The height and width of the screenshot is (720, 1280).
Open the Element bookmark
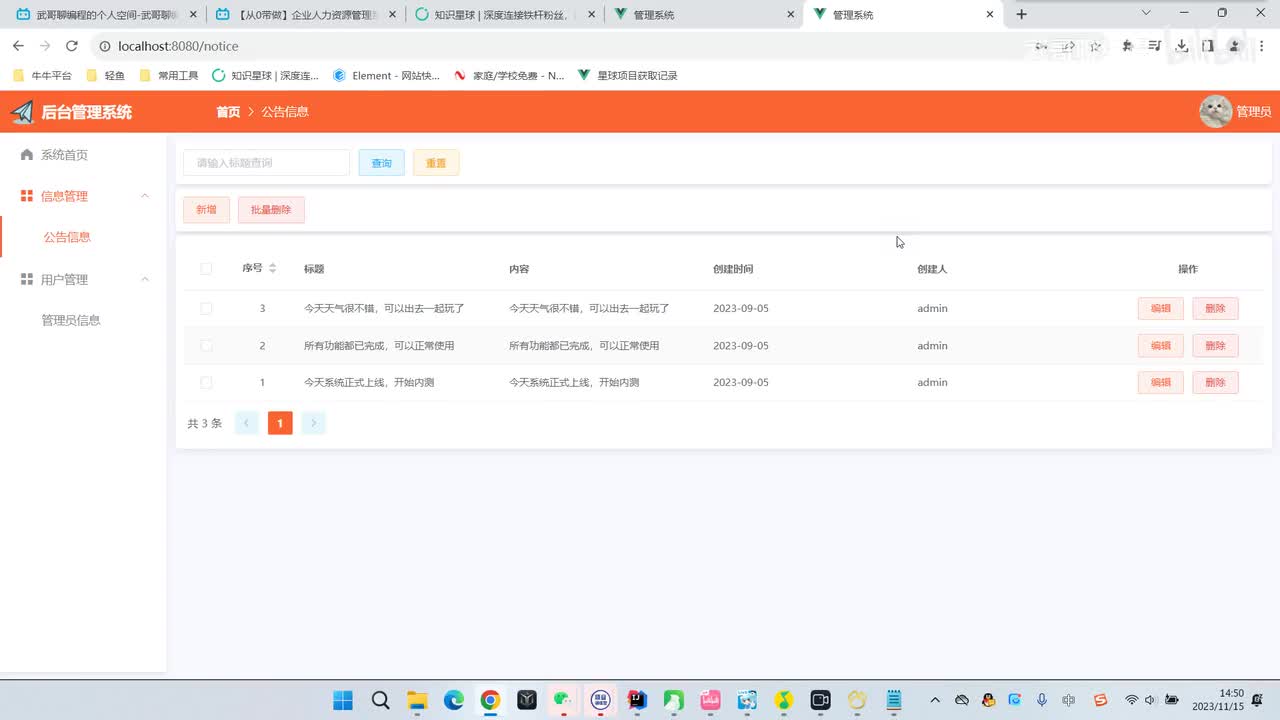point(386,75)
